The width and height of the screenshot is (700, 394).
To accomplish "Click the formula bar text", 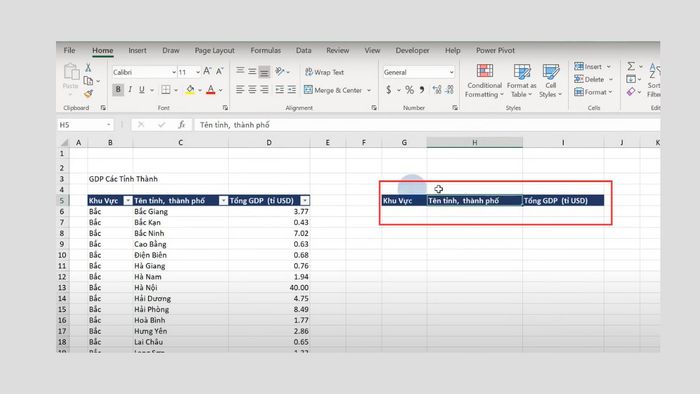I will [234, 125].
